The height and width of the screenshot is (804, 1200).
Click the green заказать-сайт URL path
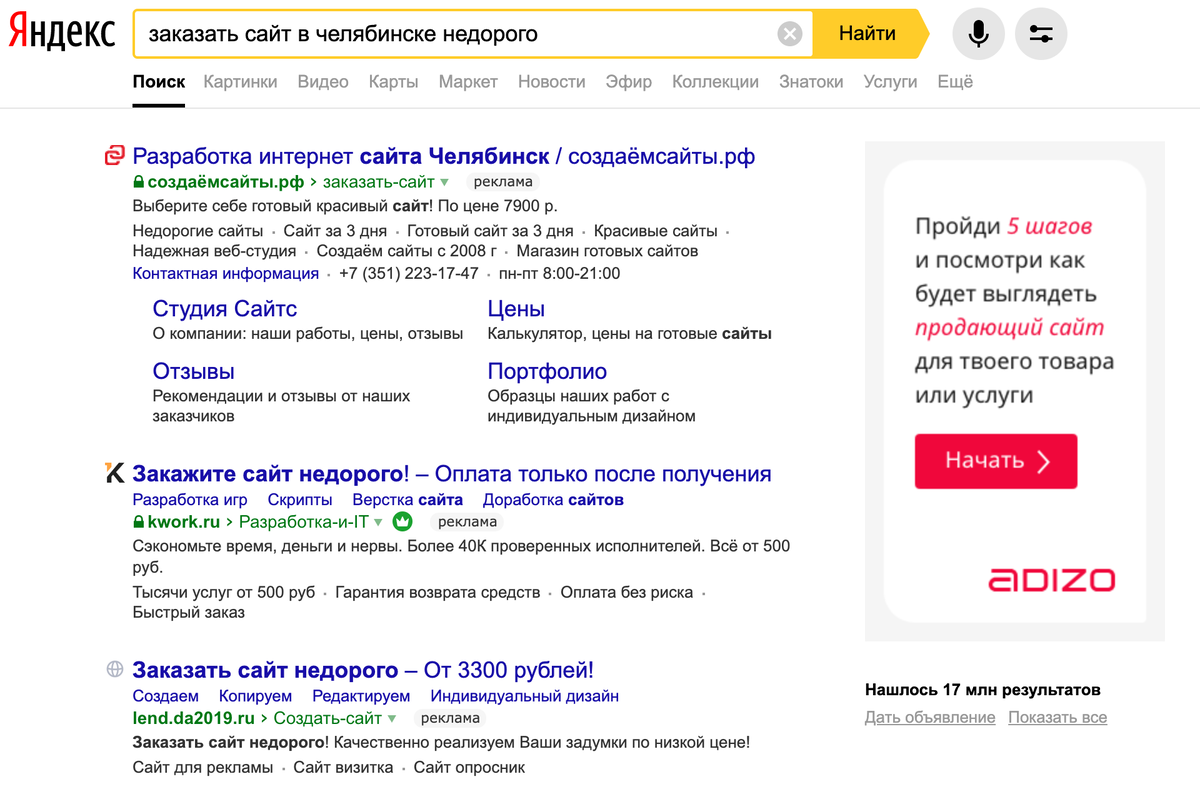coord(379,182)
